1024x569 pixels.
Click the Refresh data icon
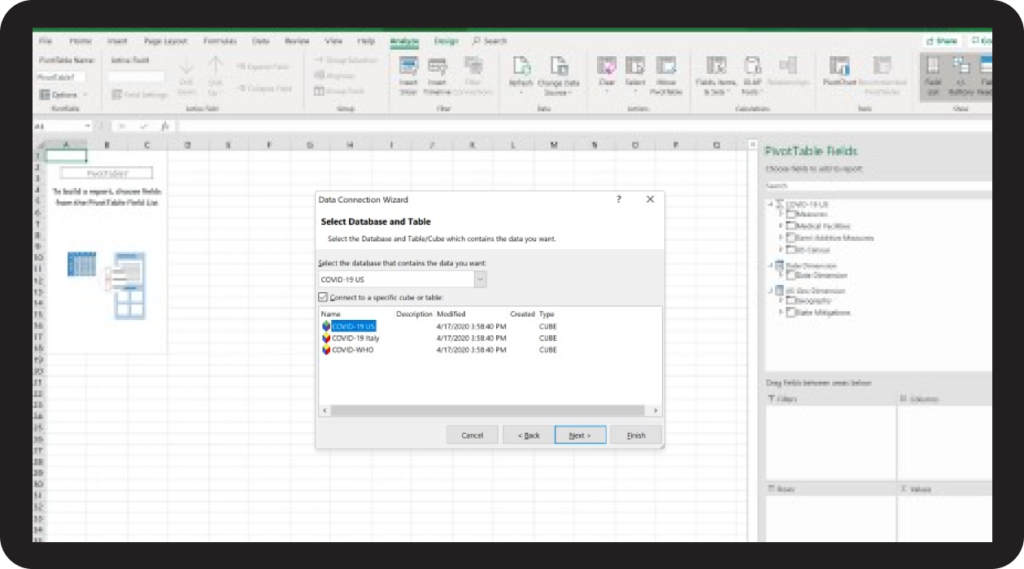(x=521, y=67)
